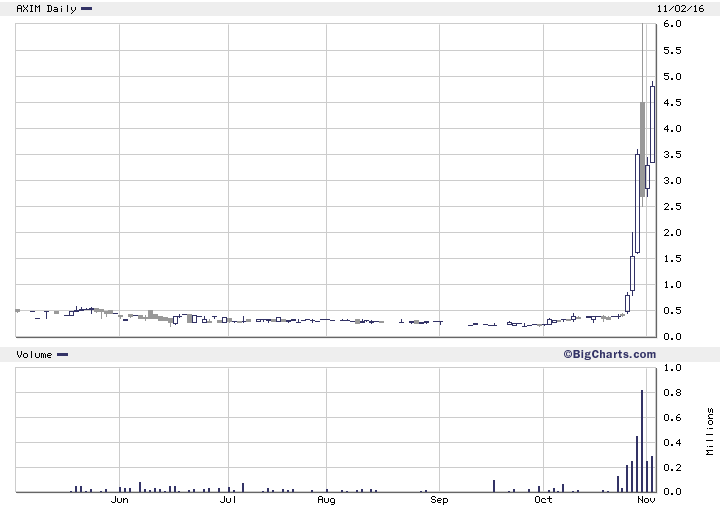Click the AXIM Daily legend line marker
Image resolution: width=720 pixels, height=510 pixels.
pos(86,9)
